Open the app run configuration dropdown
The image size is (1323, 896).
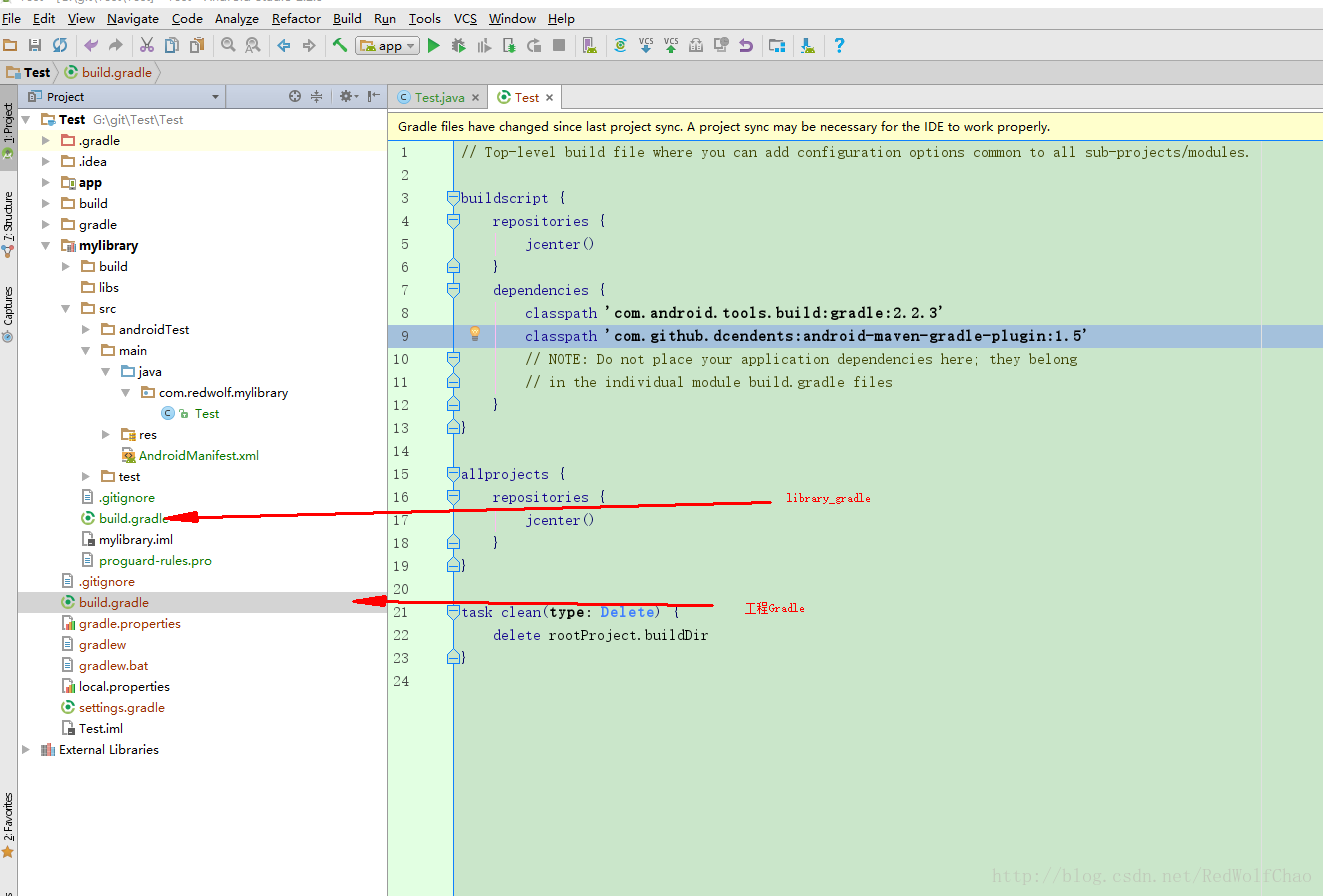(387, 46)
